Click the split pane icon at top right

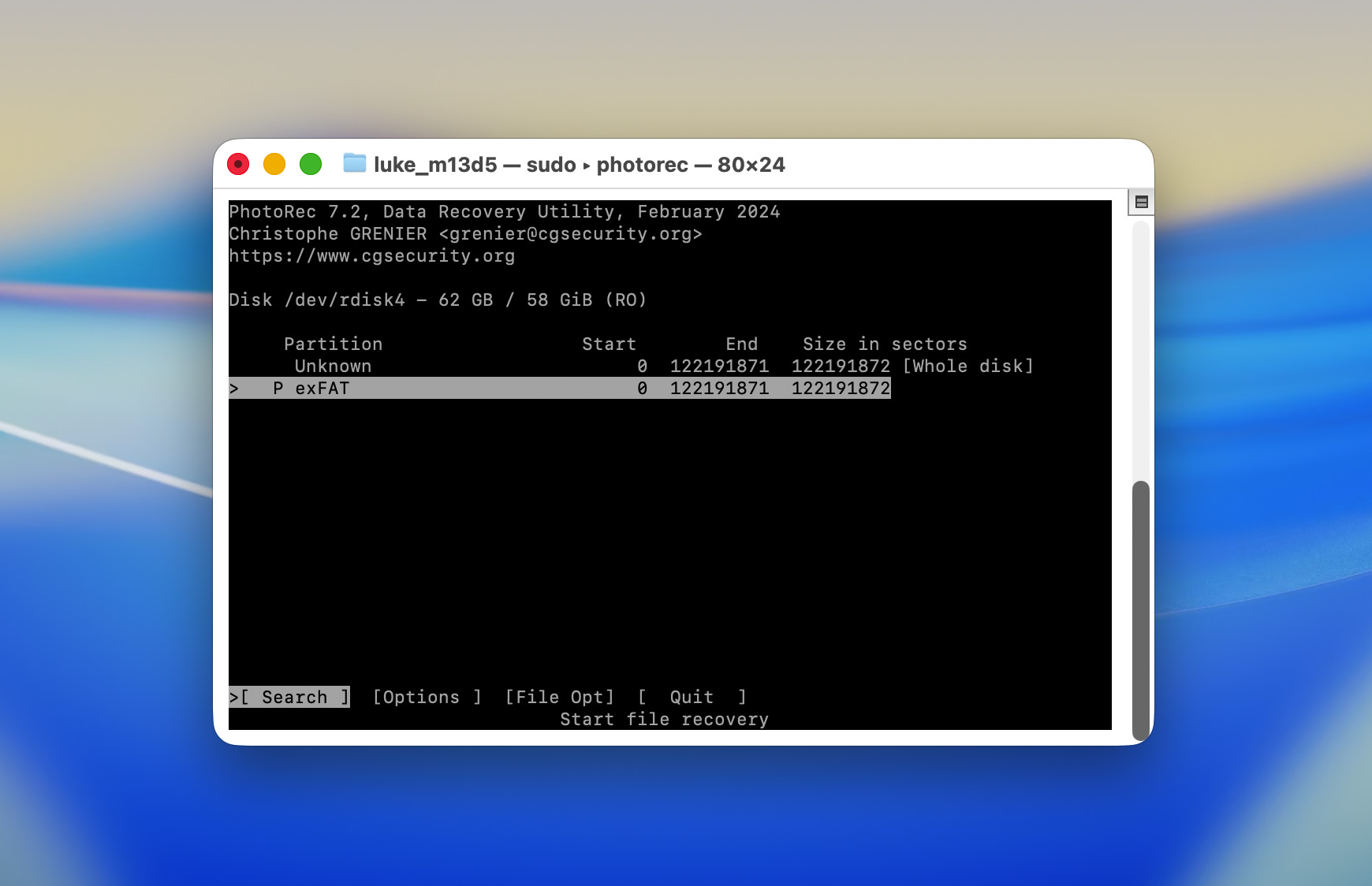coord(1141,202)
